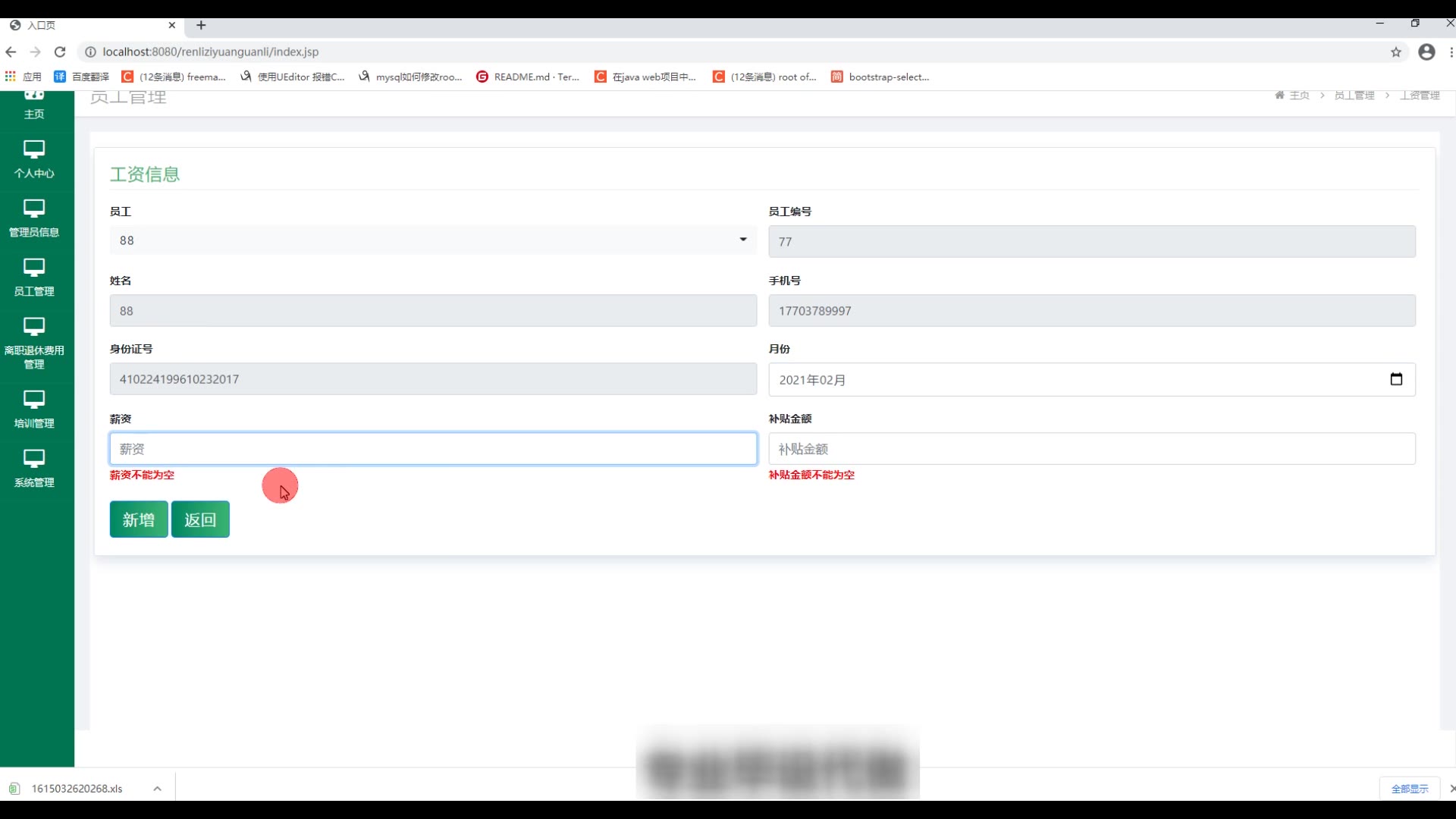The image size is (1456, 819).
Task: Open 培训管理 sidebar icon
Action: [34, 400]
